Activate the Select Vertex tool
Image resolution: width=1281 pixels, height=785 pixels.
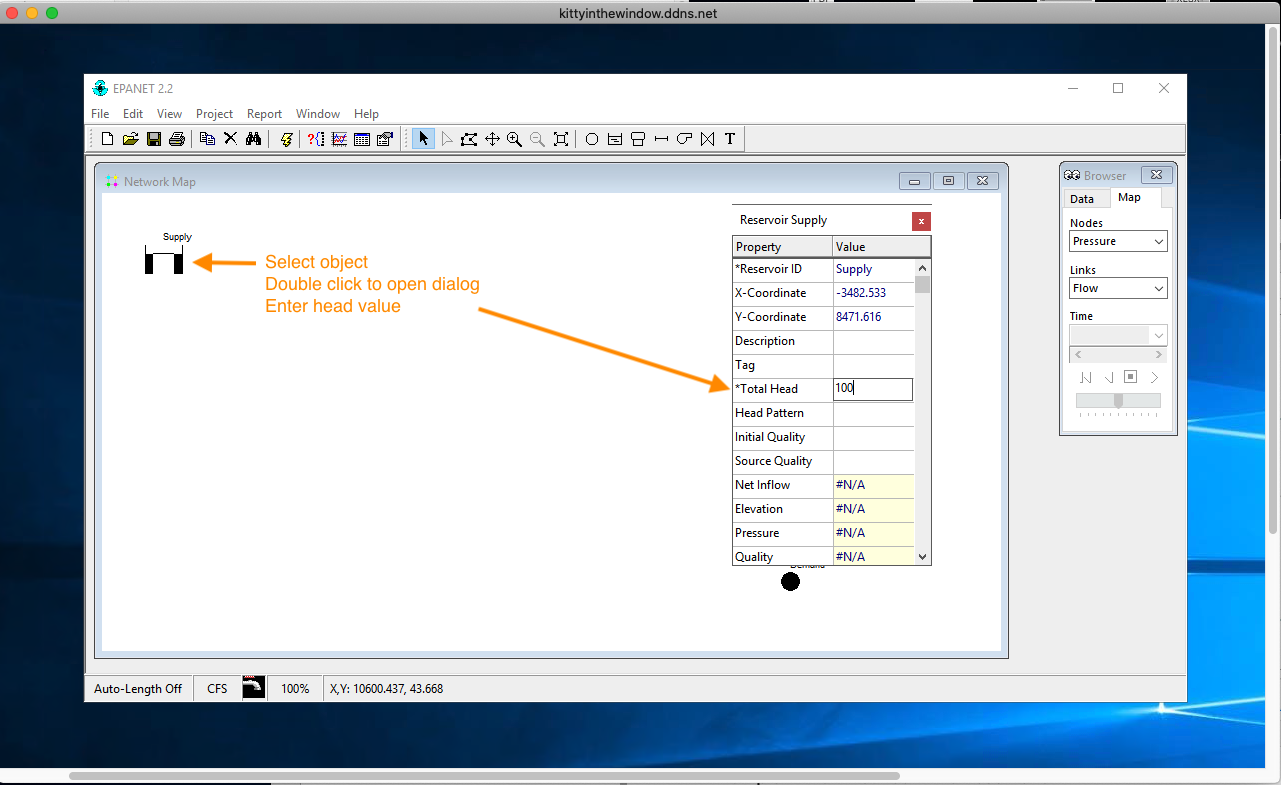pos(446,139)
